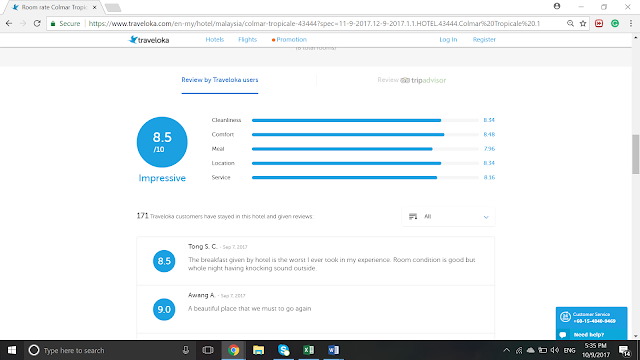
Task: Click the zoom magnifier icon in address bar
Action: pyautogui.click(x=570, y=24)
